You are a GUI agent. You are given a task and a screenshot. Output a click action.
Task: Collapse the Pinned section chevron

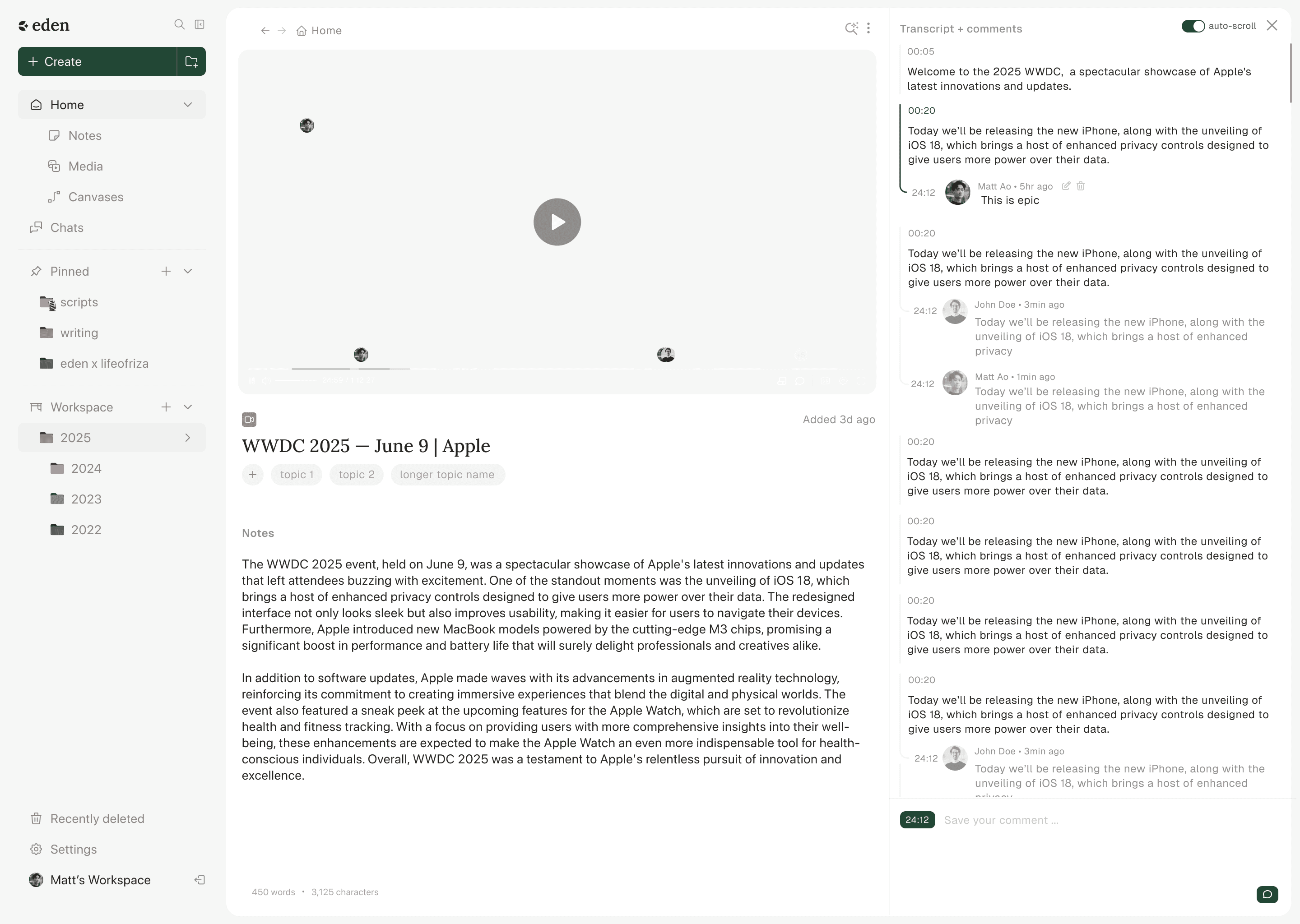point(188,272)
